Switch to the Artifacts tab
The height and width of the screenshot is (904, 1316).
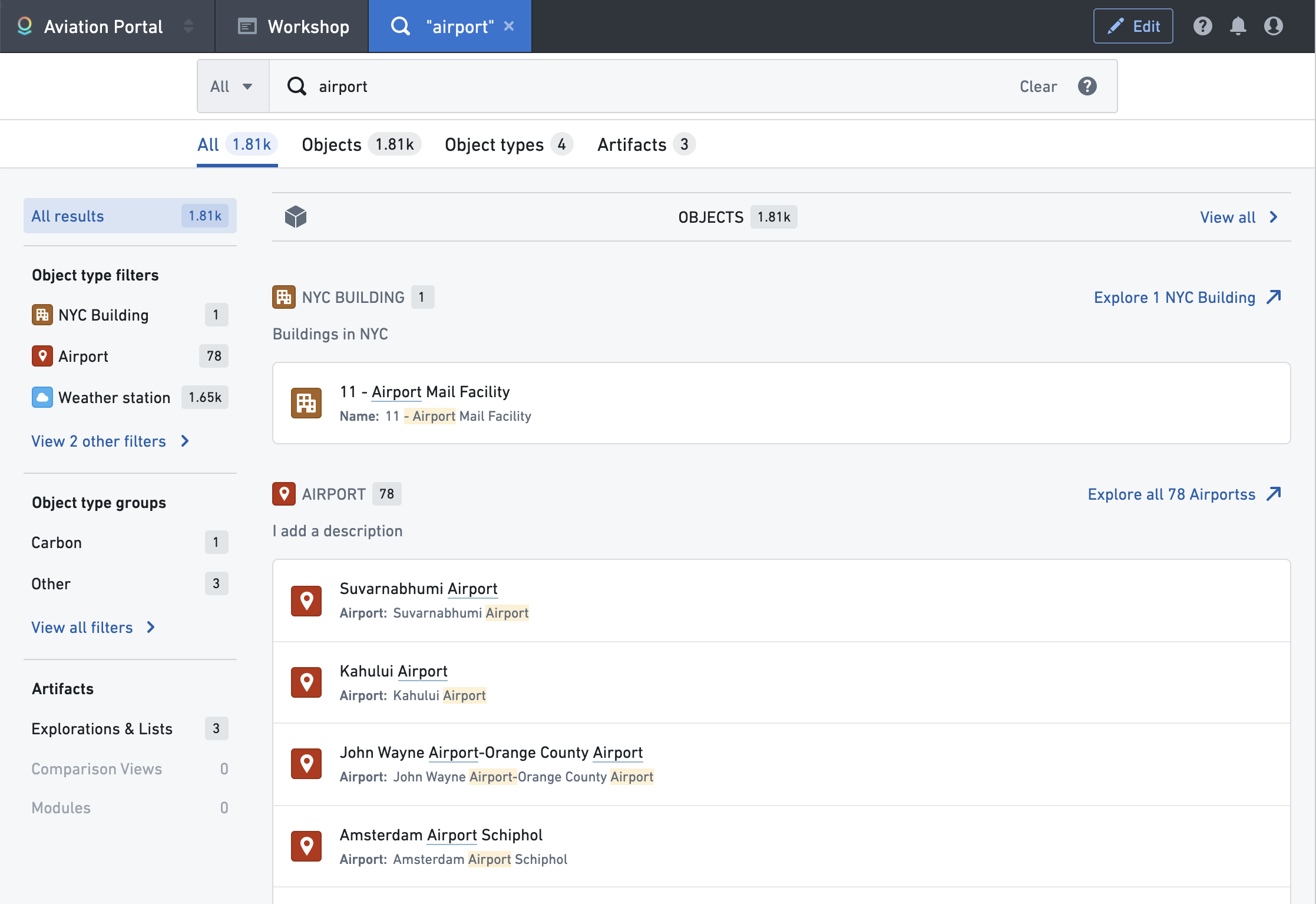pos(646,144)
